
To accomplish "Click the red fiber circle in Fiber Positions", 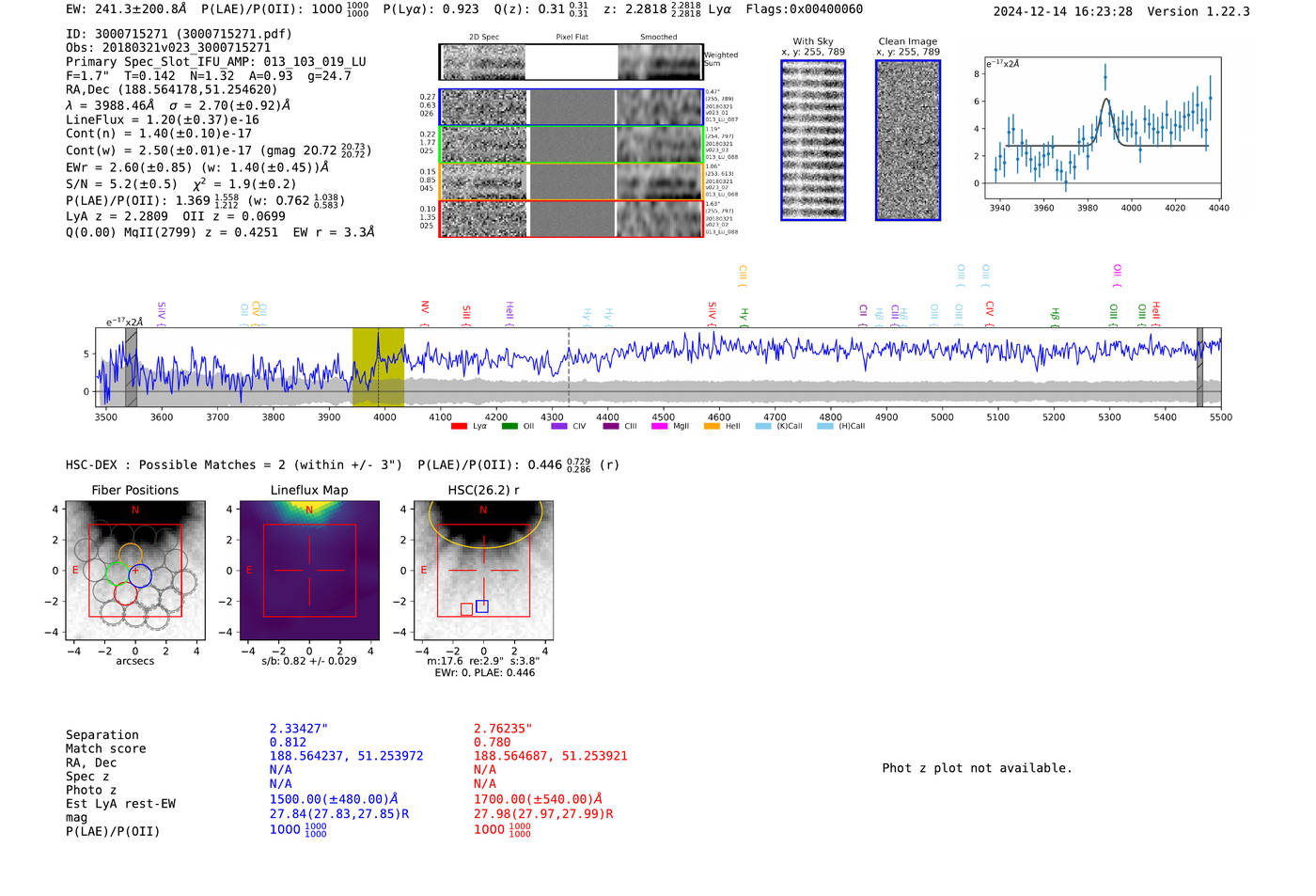I will (126, 593).
